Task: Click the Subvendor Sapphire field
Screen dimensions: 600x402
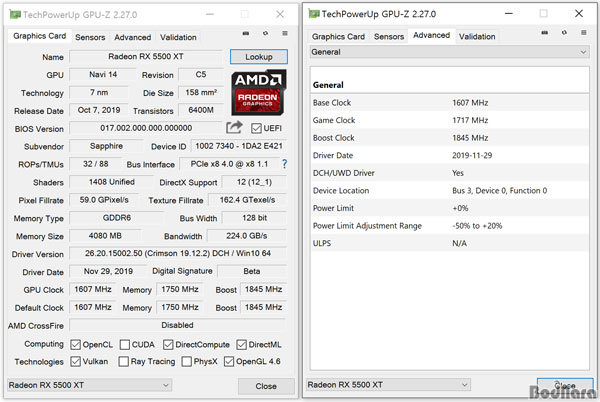Action: coord(106,146)
